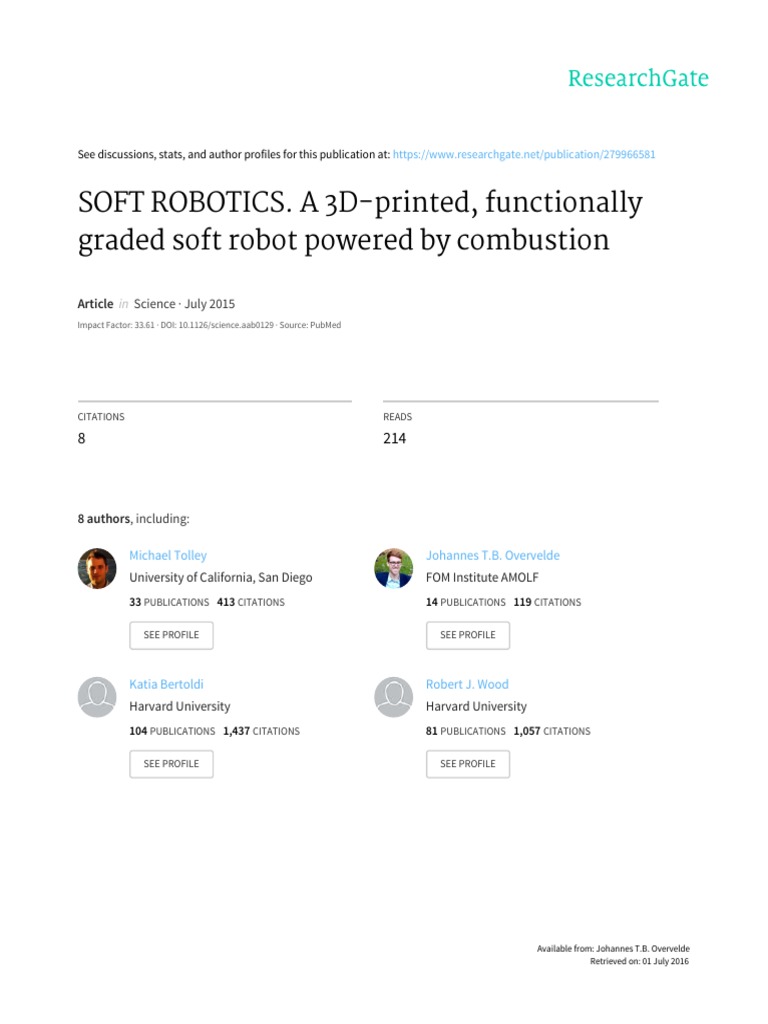Click the ResearchGate logo
Viewport: 768px width, 1024px height.
(x=638, y=78)
